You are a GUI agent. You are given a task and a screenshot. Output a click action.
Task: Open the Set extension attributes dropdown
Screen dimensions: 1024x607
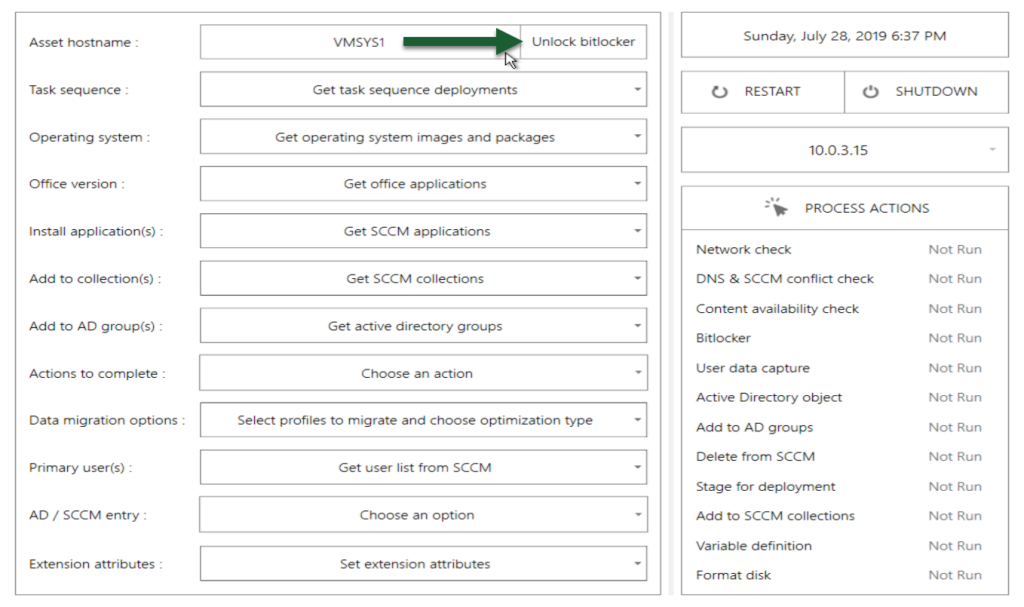coord(423,564)
